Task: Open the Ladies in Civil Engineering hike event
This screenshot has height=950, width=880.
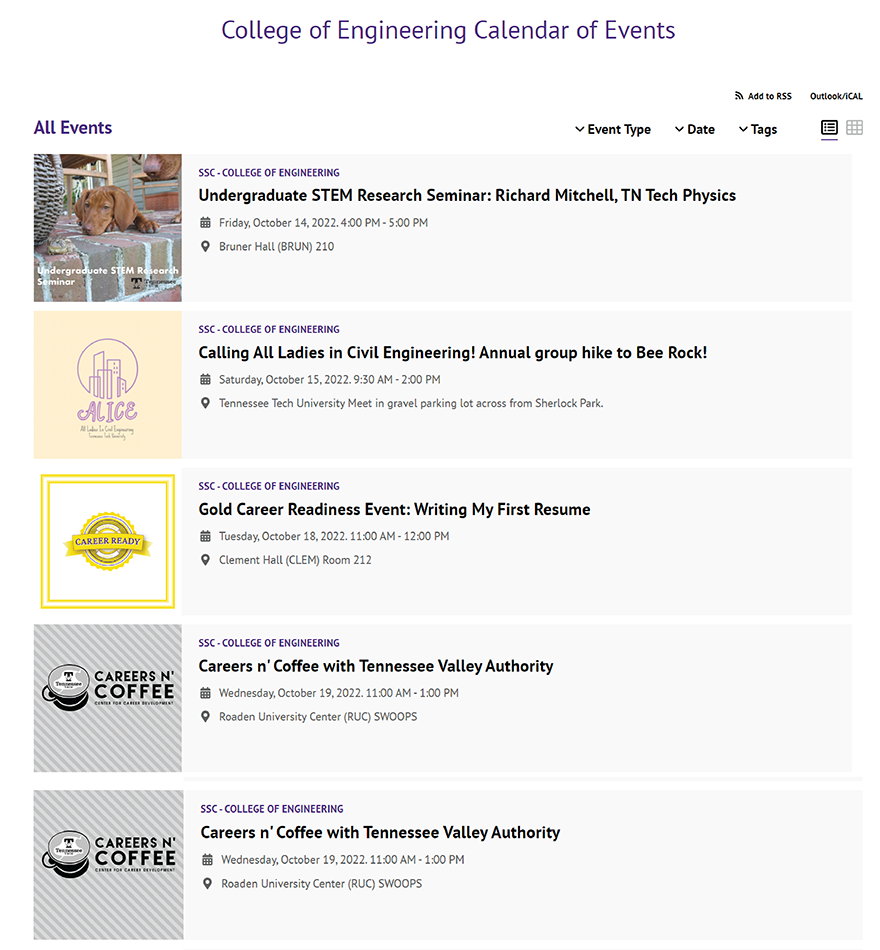Action: tap(453, 353)
